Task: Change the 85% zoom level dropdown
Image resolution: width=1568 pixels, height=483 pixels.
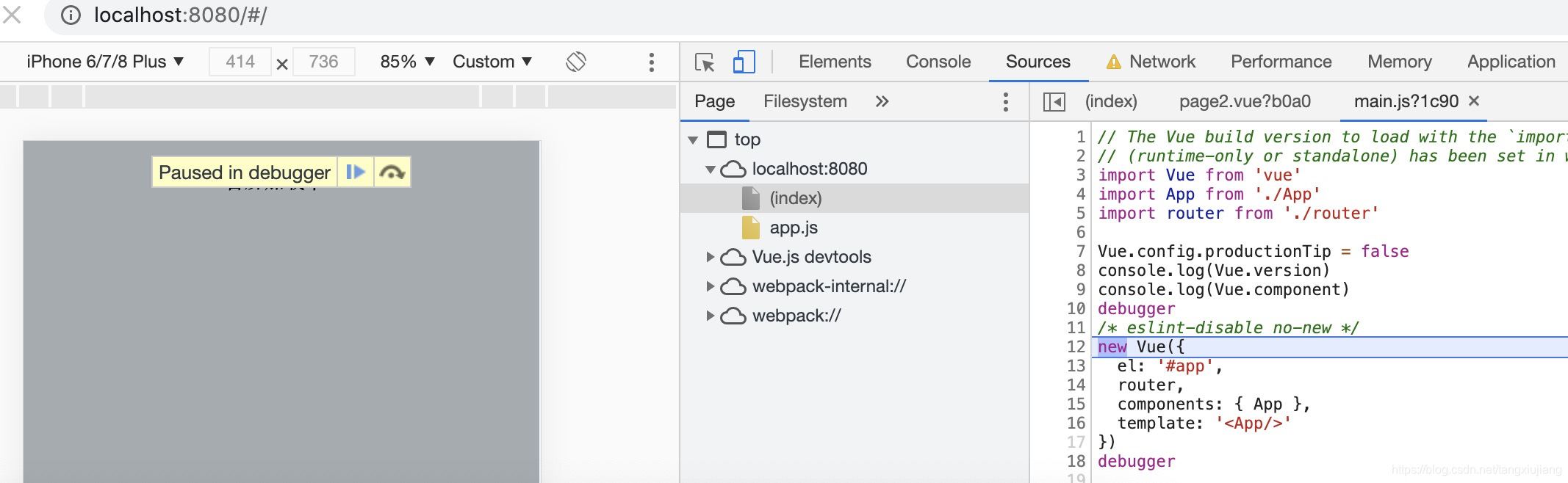Action: click(407, 62)
